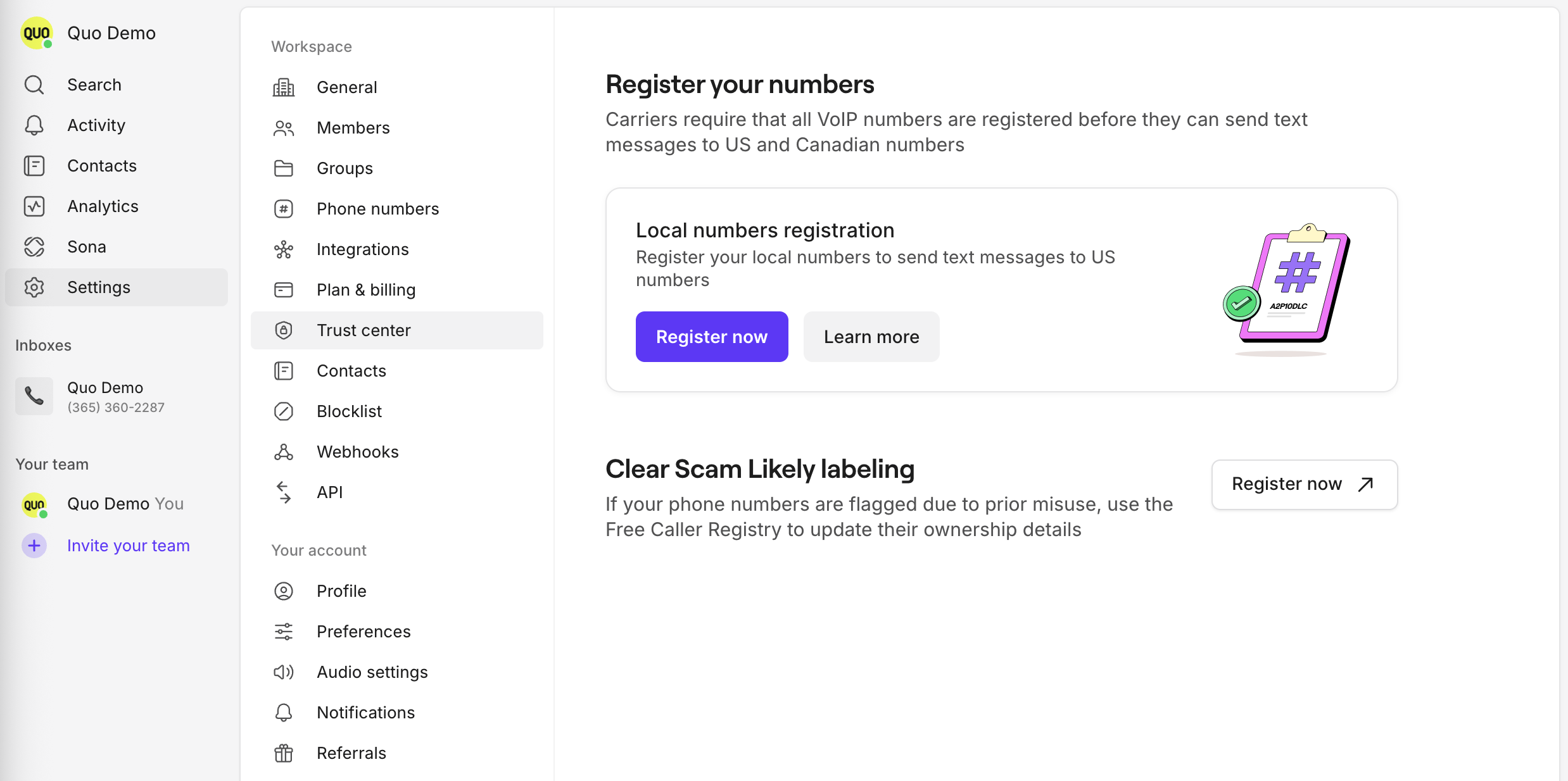Open the Analytics panel

point(102,206)
